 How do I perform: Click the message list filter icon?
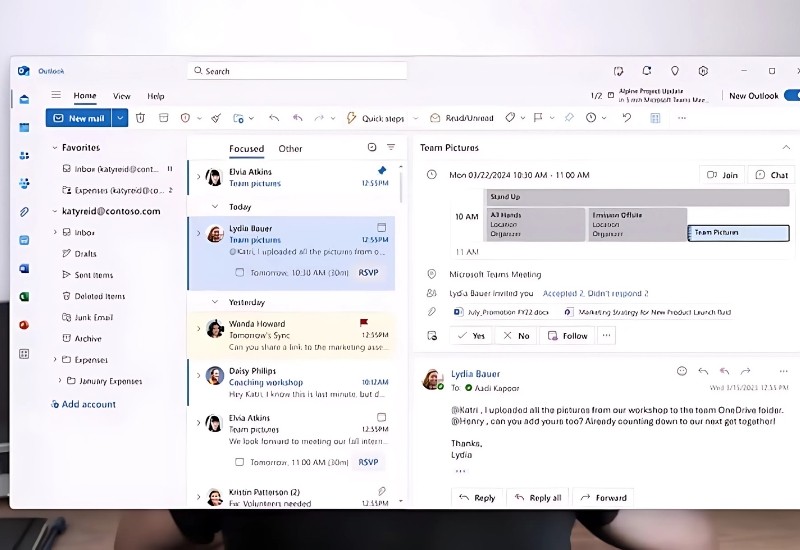point(391,147)
